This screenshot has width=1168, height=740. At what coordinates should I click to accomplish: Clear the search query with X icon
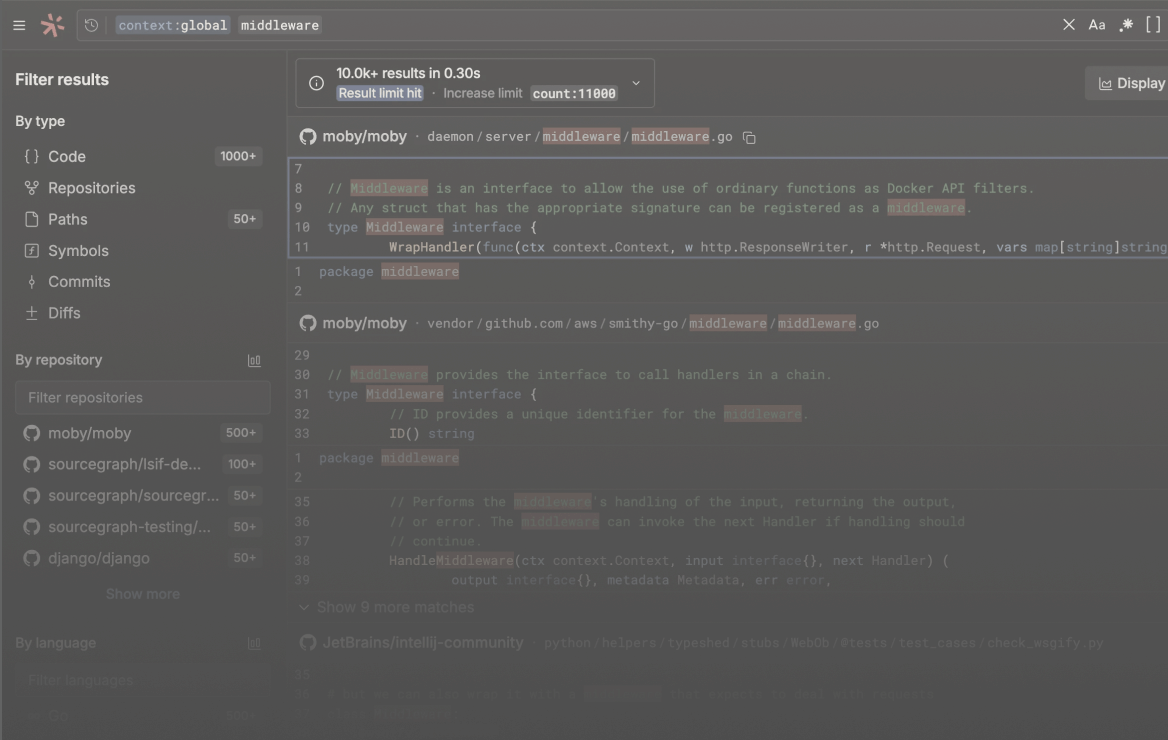click(1069, 25)
